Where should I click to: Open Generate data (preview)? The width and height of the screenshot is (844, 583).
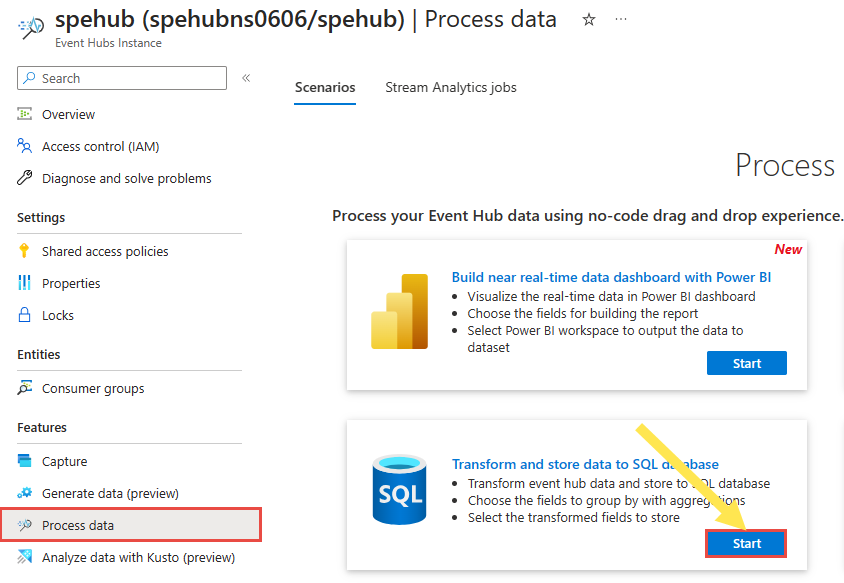(110, 493)
